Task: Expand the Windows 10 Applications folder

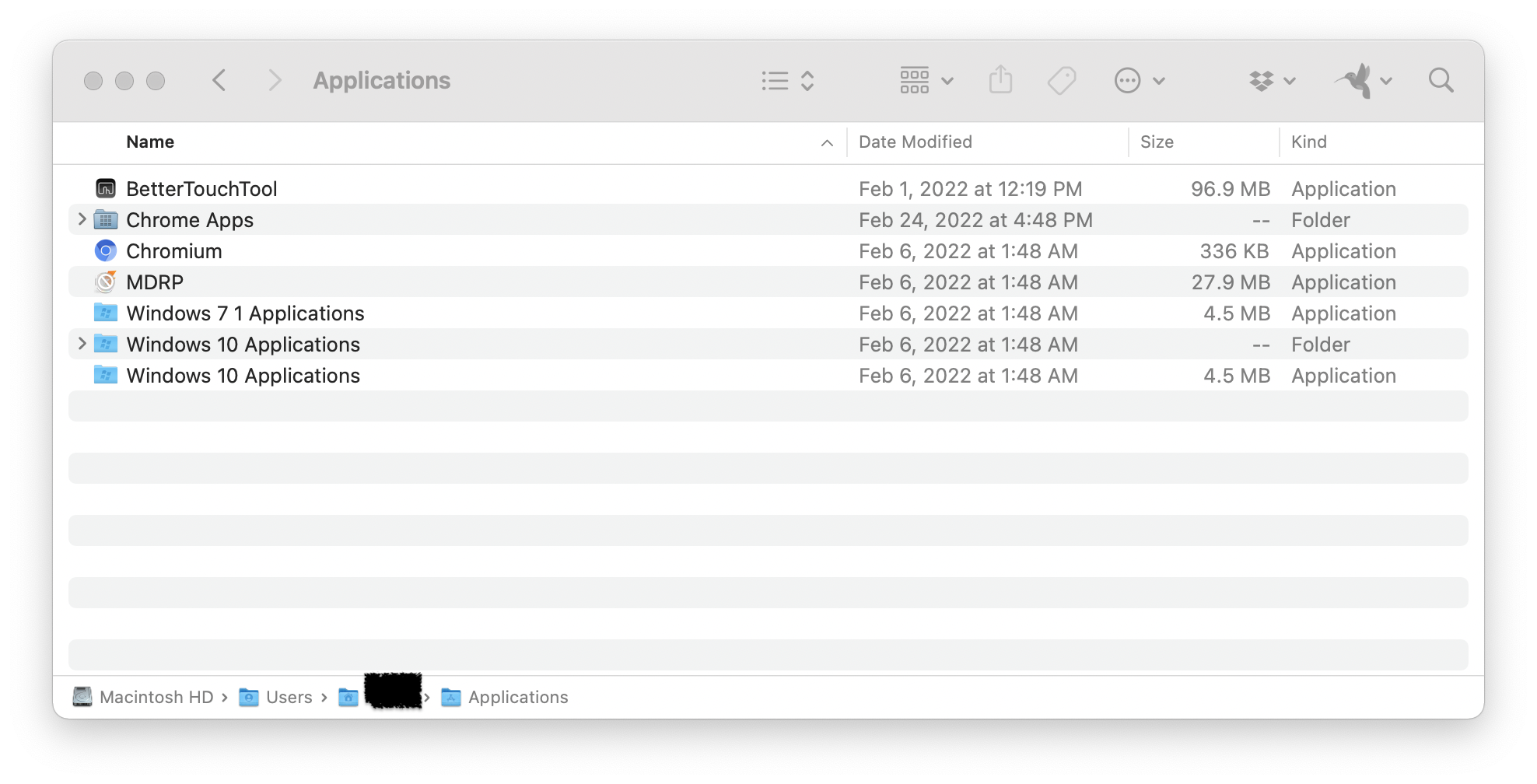Action: coord(82,344)
